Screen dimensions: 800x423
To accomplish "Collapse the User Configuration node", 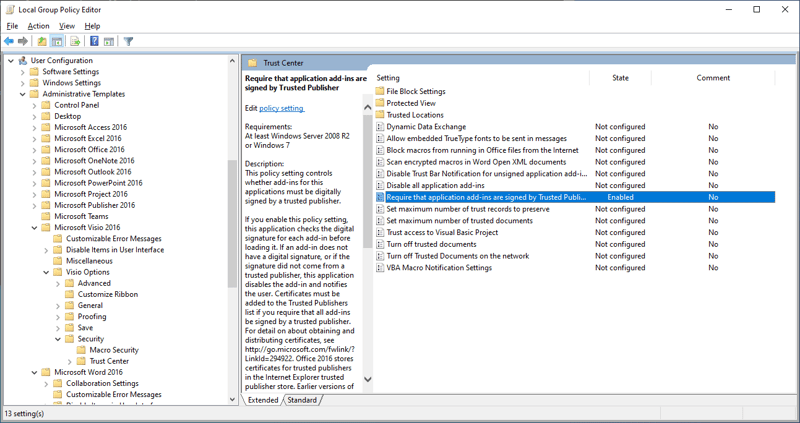I will point(11,60).
